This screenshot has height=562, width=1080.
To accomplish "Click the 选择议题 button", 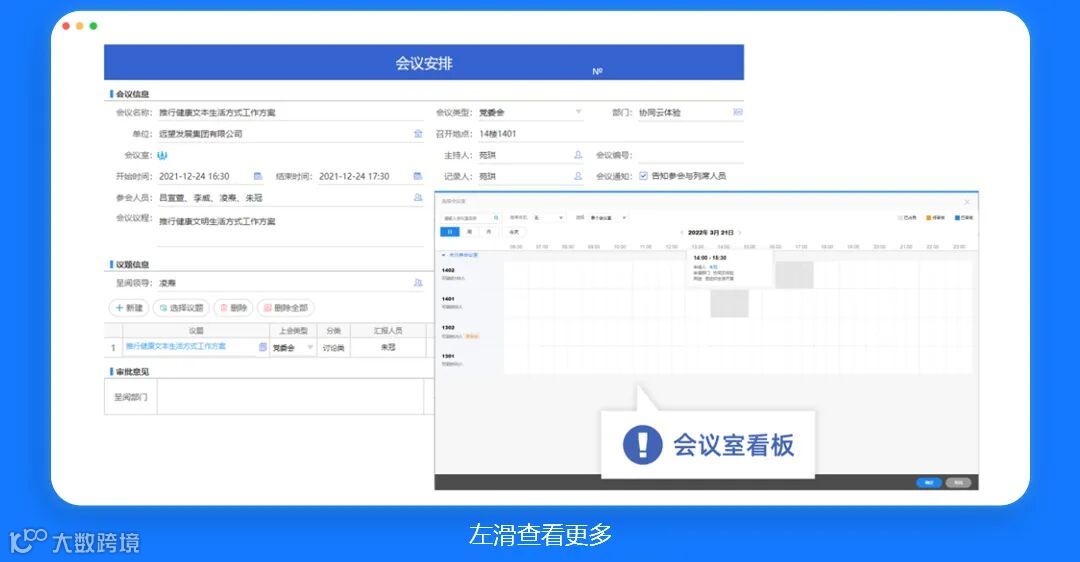I will 181,308.
